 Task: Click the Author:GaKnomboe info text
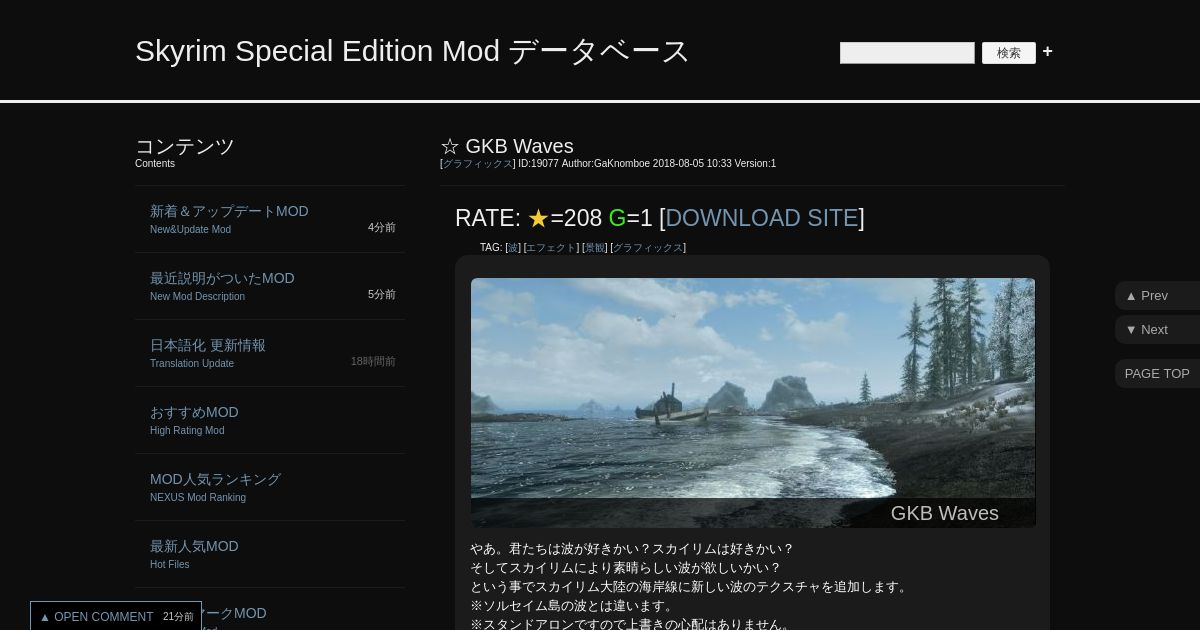click(605, 164)
